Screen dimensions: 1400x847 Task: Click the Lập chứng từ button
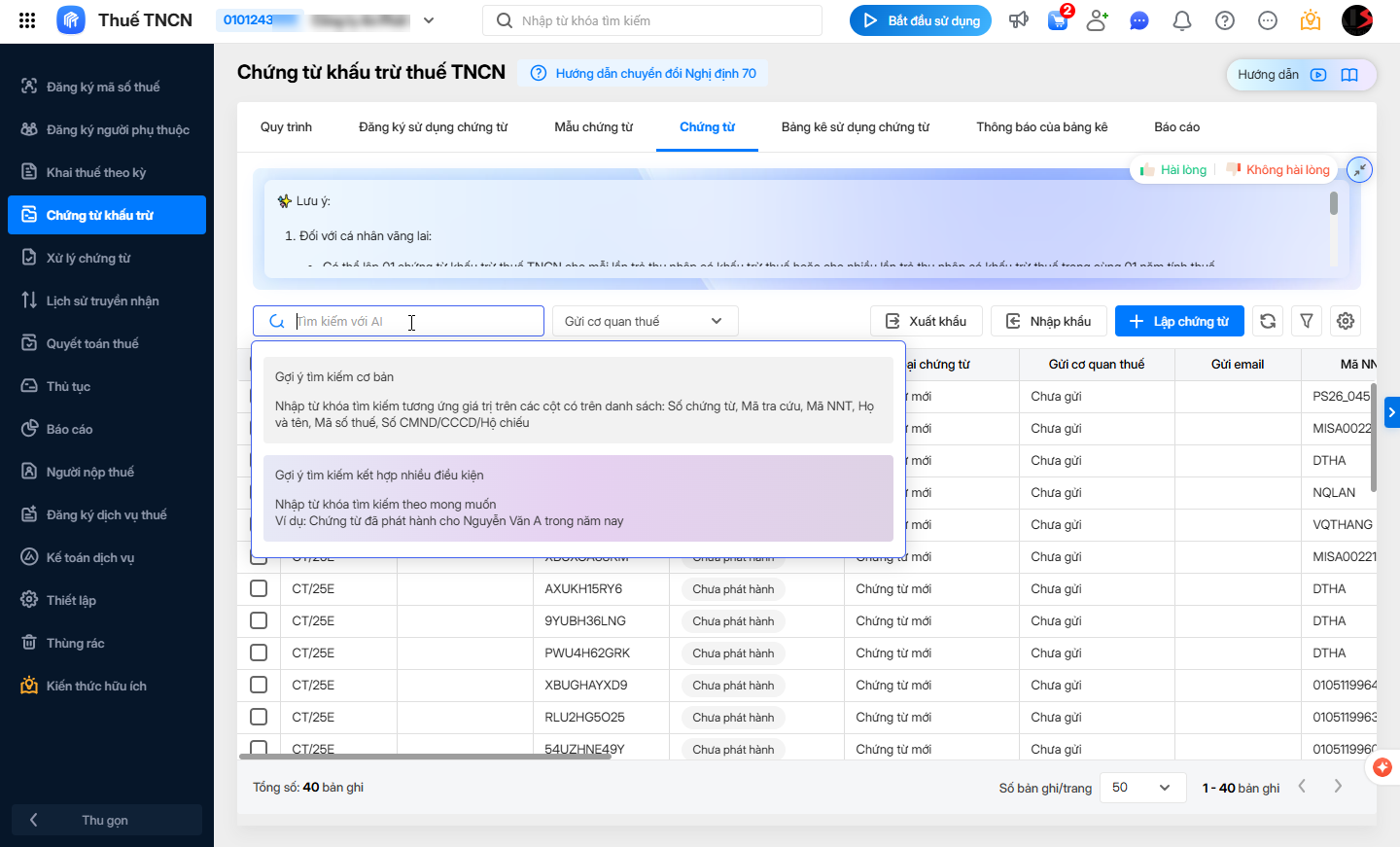1179,321
